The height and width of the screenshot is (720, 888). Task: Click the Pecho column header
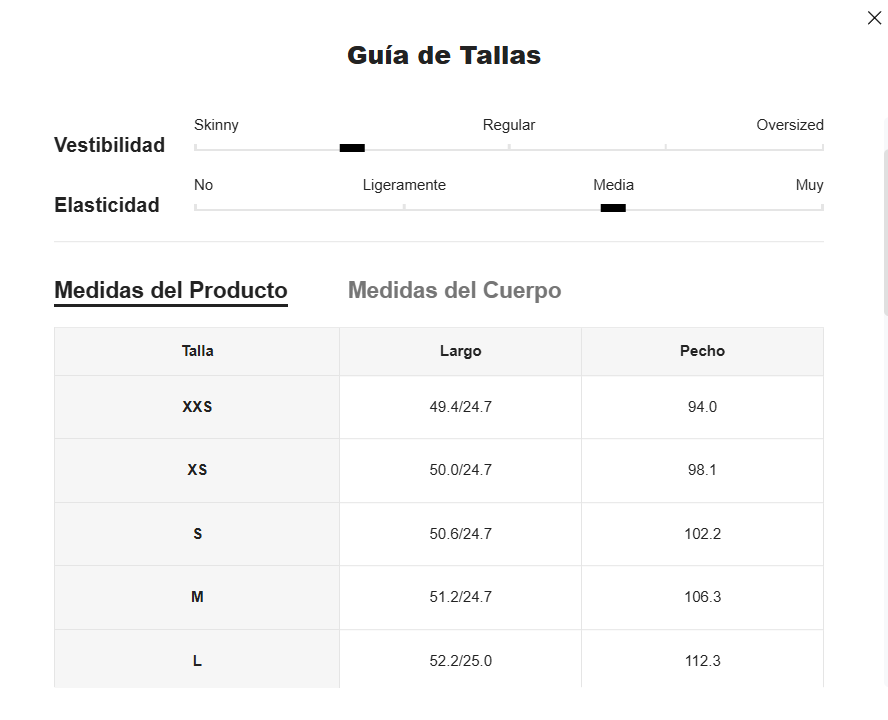point(702,351)
